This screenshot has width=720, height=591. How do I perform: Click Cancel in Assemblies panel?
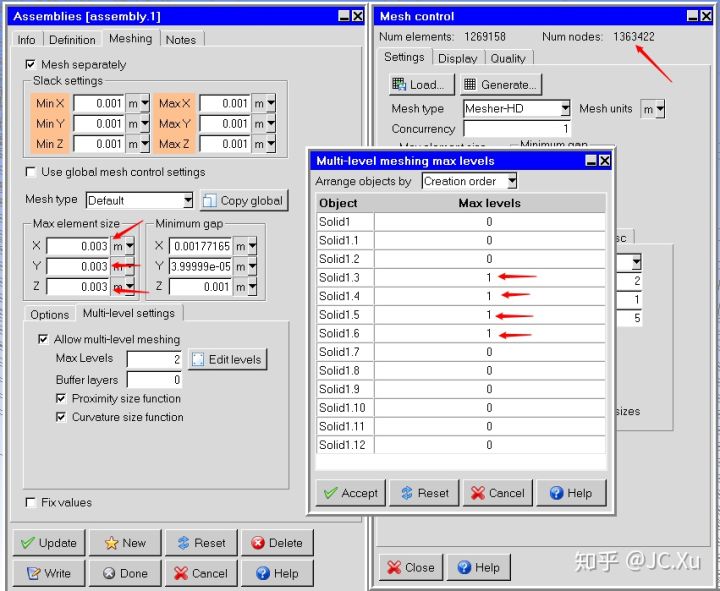click(202, 573)
